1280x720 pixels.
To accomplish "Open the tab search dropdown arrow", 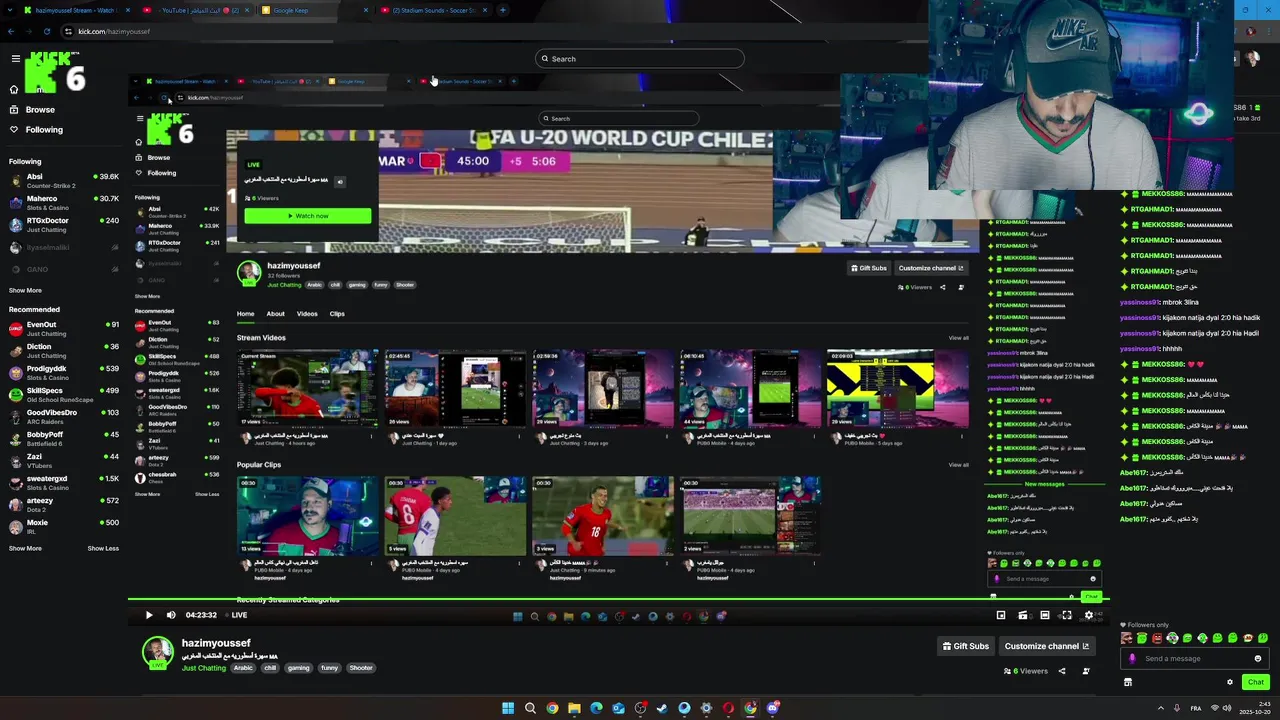I will pyautogui.click(x=10, y=10).
